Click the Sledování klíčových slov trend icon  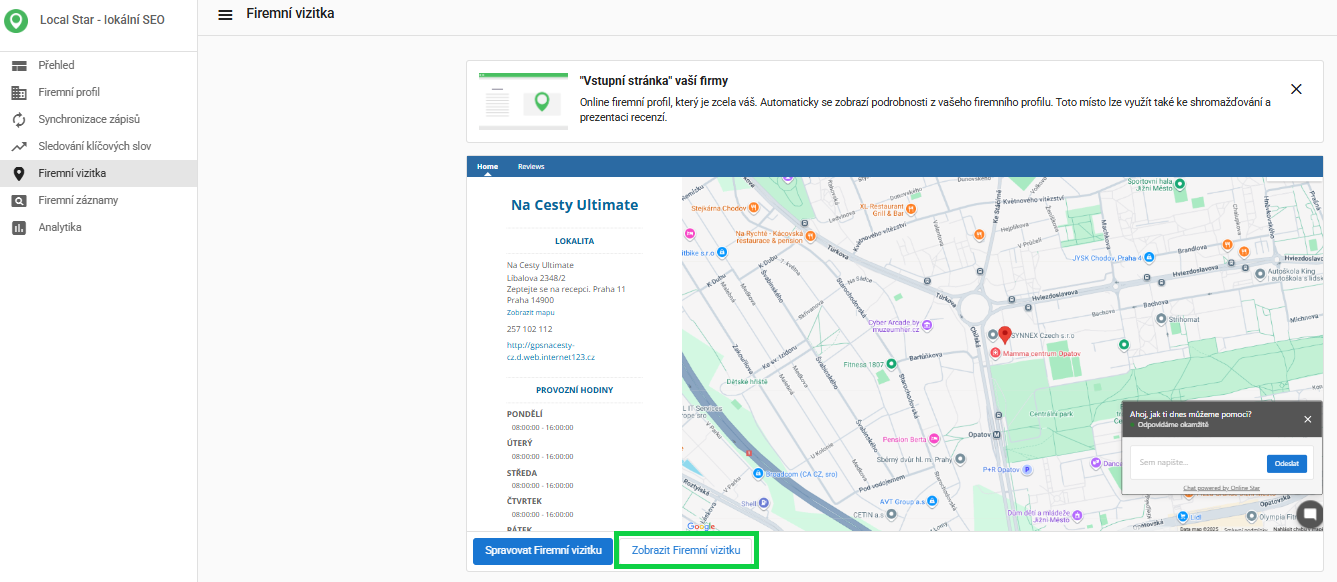click(19, 147)
